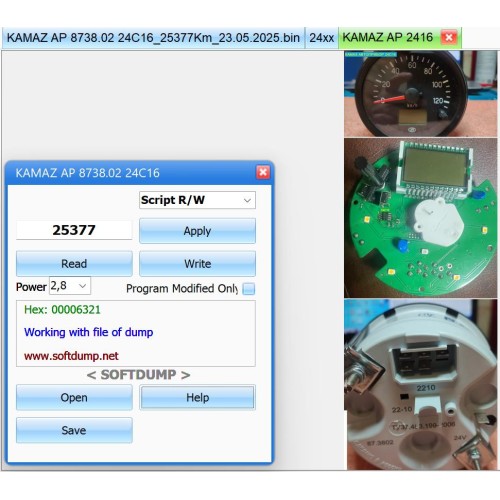Visit the www.softdump.net link
Viewport: 500px width, 500px height.
tap(71, 356)
